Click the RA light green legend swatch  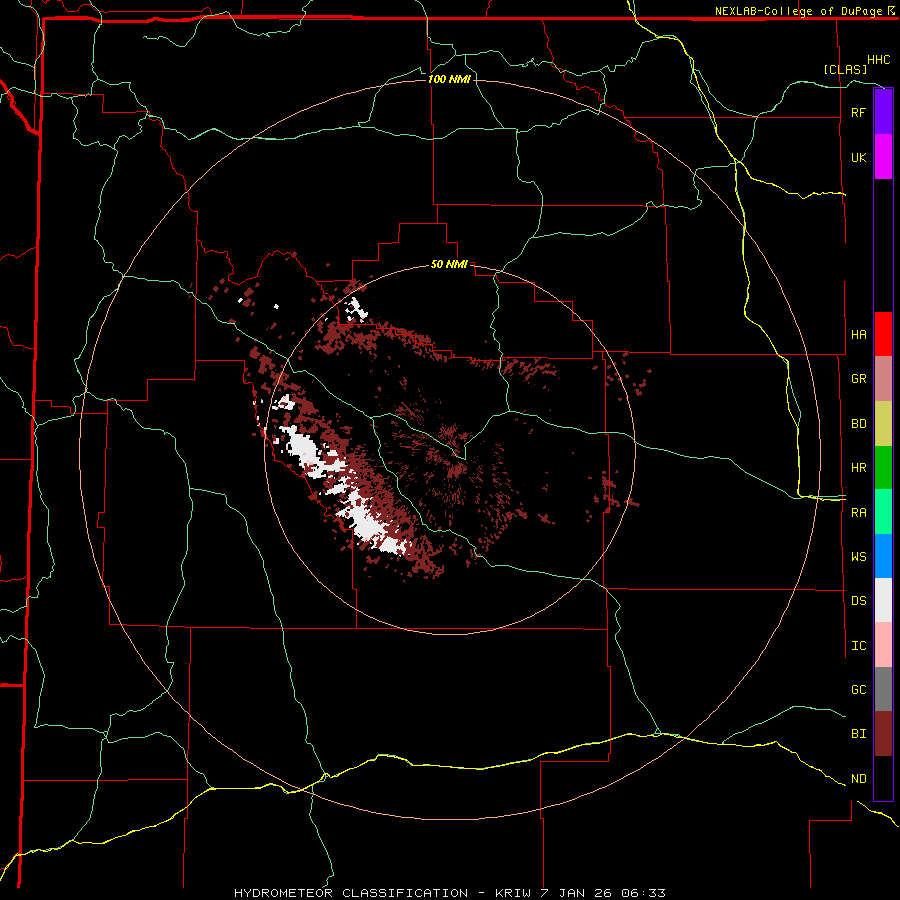coord(883,511)
